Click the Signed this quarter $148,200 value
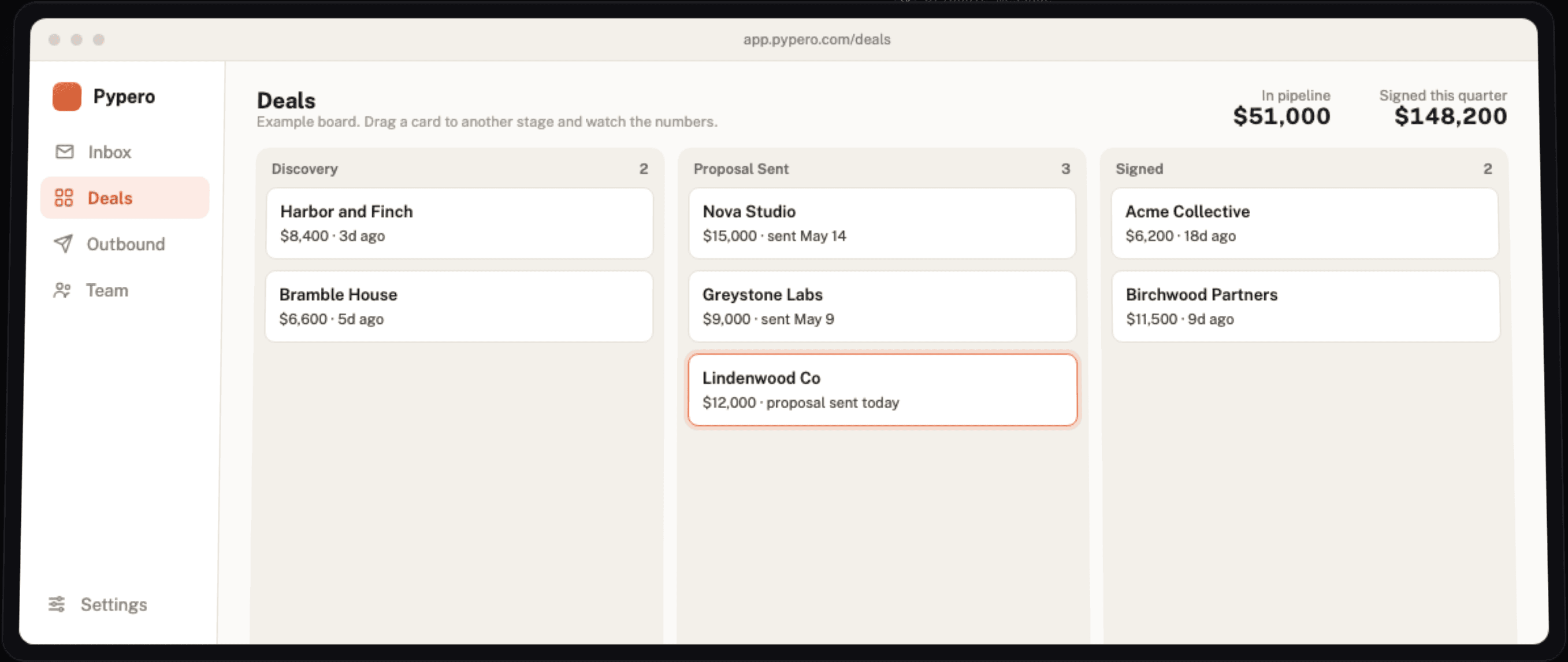This screenshot has width=1568, height=662. [1450, 115]
